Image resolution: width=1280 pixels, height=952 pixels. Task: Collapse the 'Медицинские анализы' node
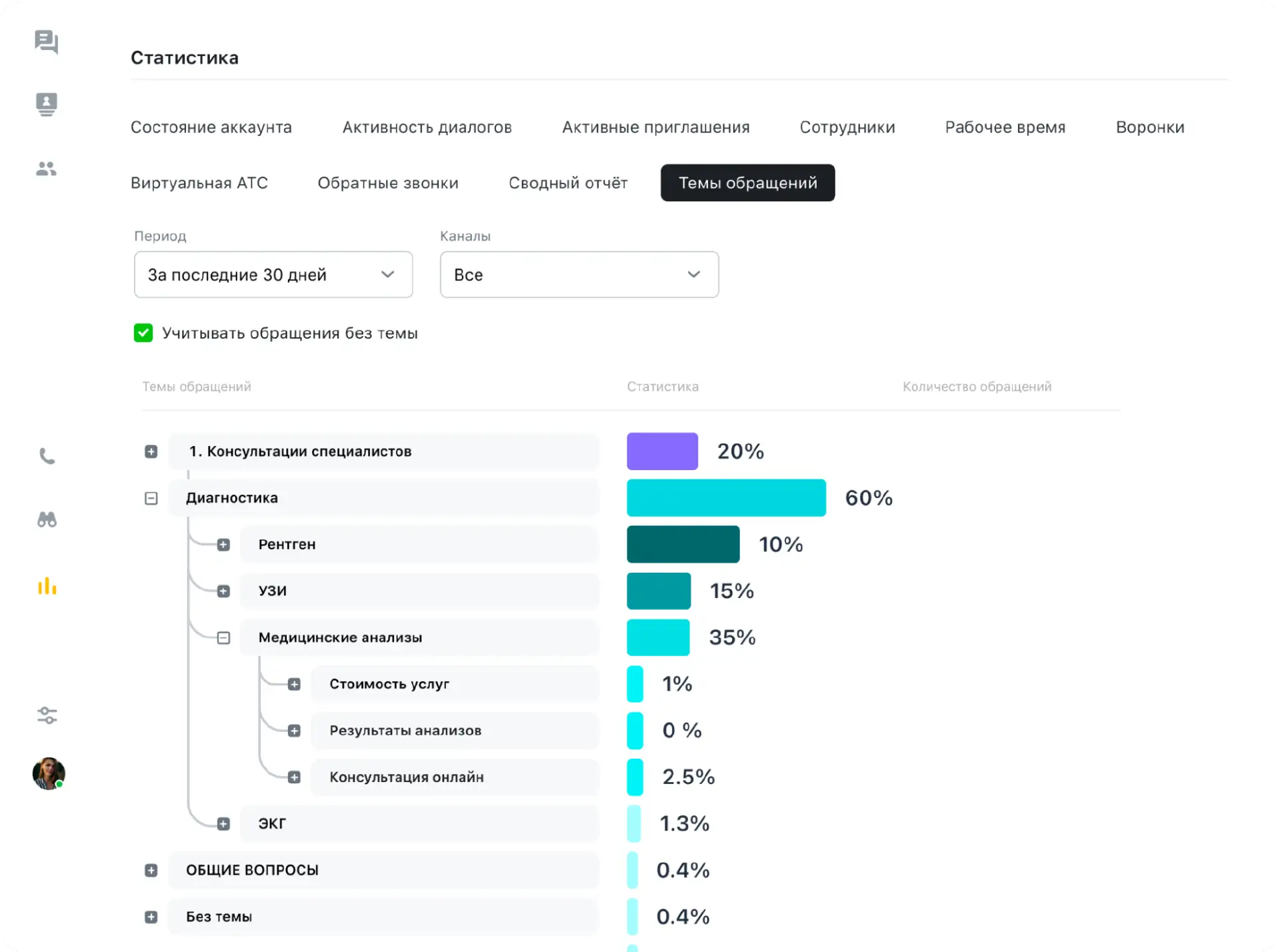point(223,638)
